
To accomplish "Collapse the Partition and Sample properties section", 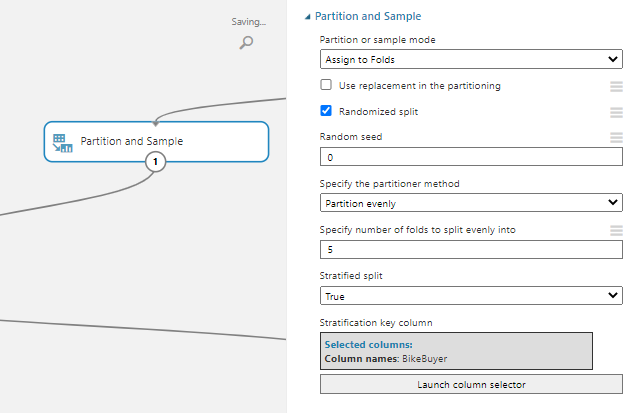I will (307, 17).
